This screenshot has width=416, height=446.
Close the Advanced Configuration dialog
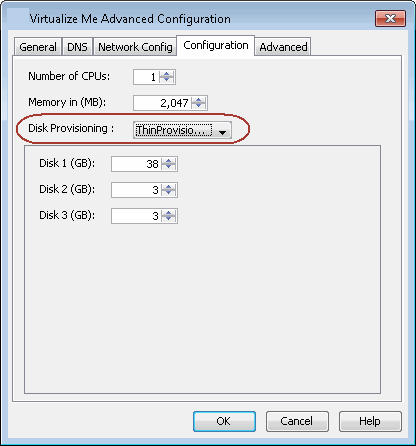(390, 18)
